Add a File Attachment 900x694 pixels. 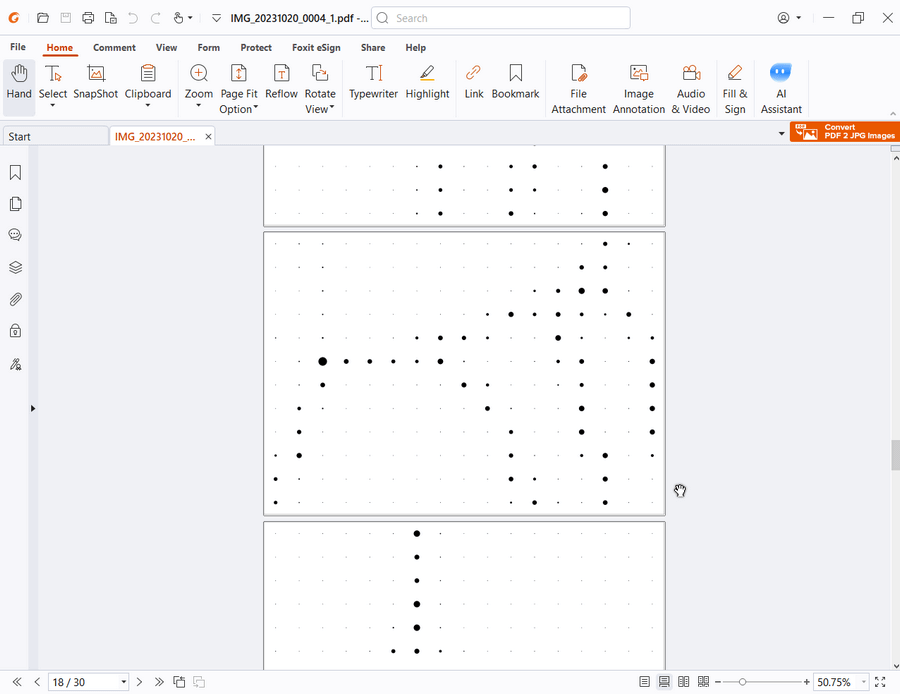click(578, 89)
